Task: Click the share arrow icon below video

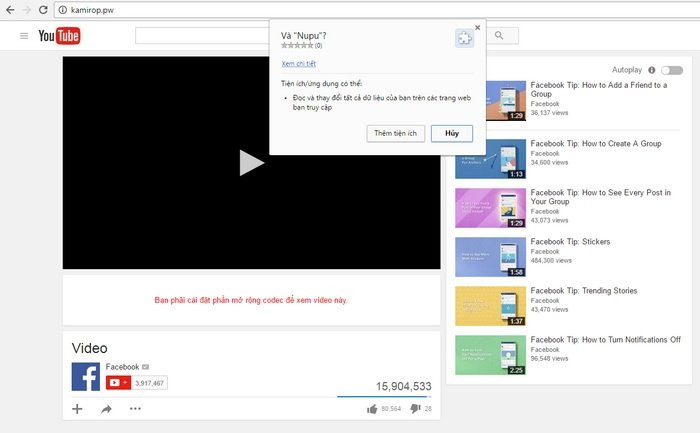Action: click(x=106, y=408)
